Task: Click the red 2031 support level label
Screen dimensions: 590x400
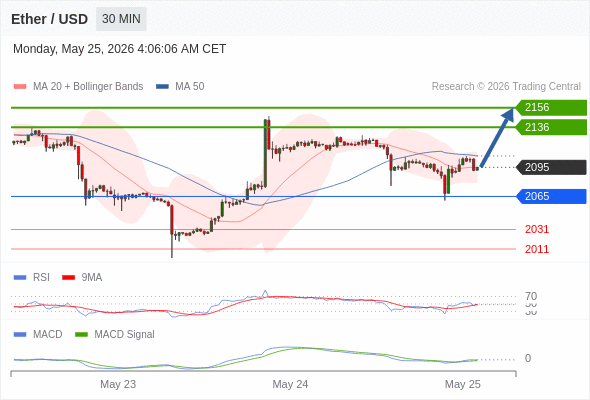Action: [x=537, y=229]
